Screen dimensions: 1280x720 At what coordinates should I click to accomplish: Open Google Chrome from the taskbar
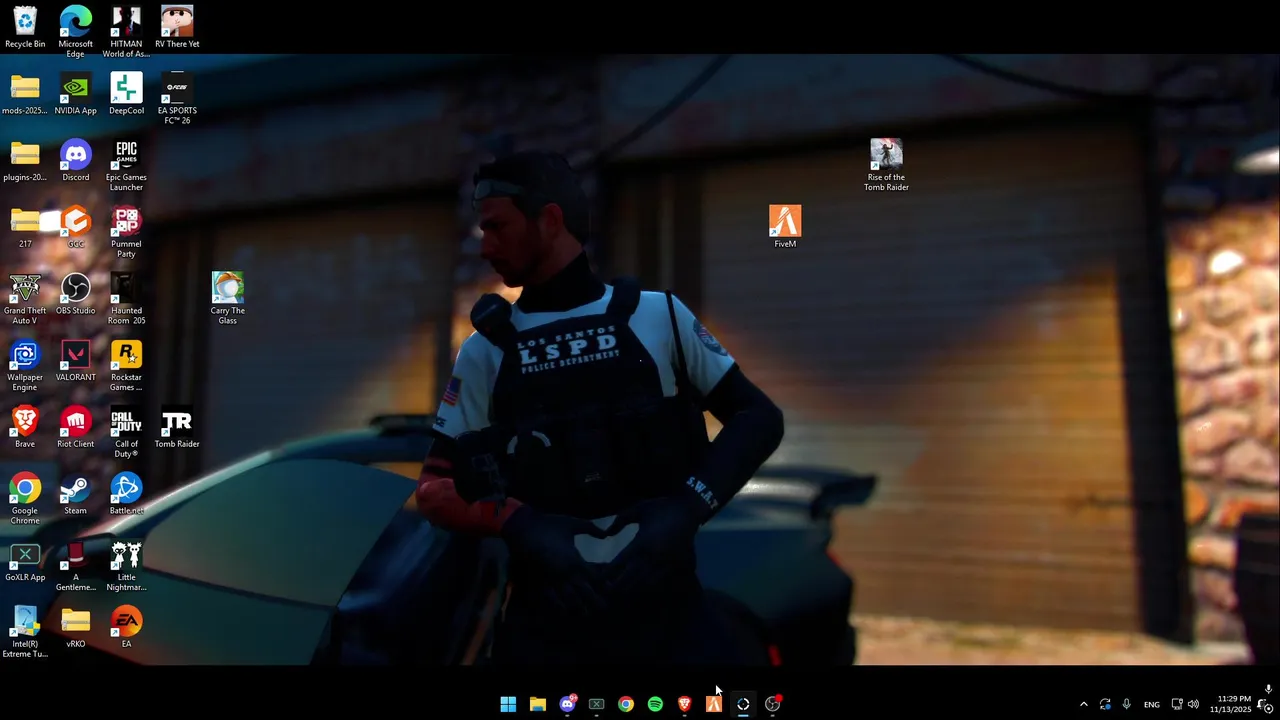pyautogui.click(x=626, y=704)
